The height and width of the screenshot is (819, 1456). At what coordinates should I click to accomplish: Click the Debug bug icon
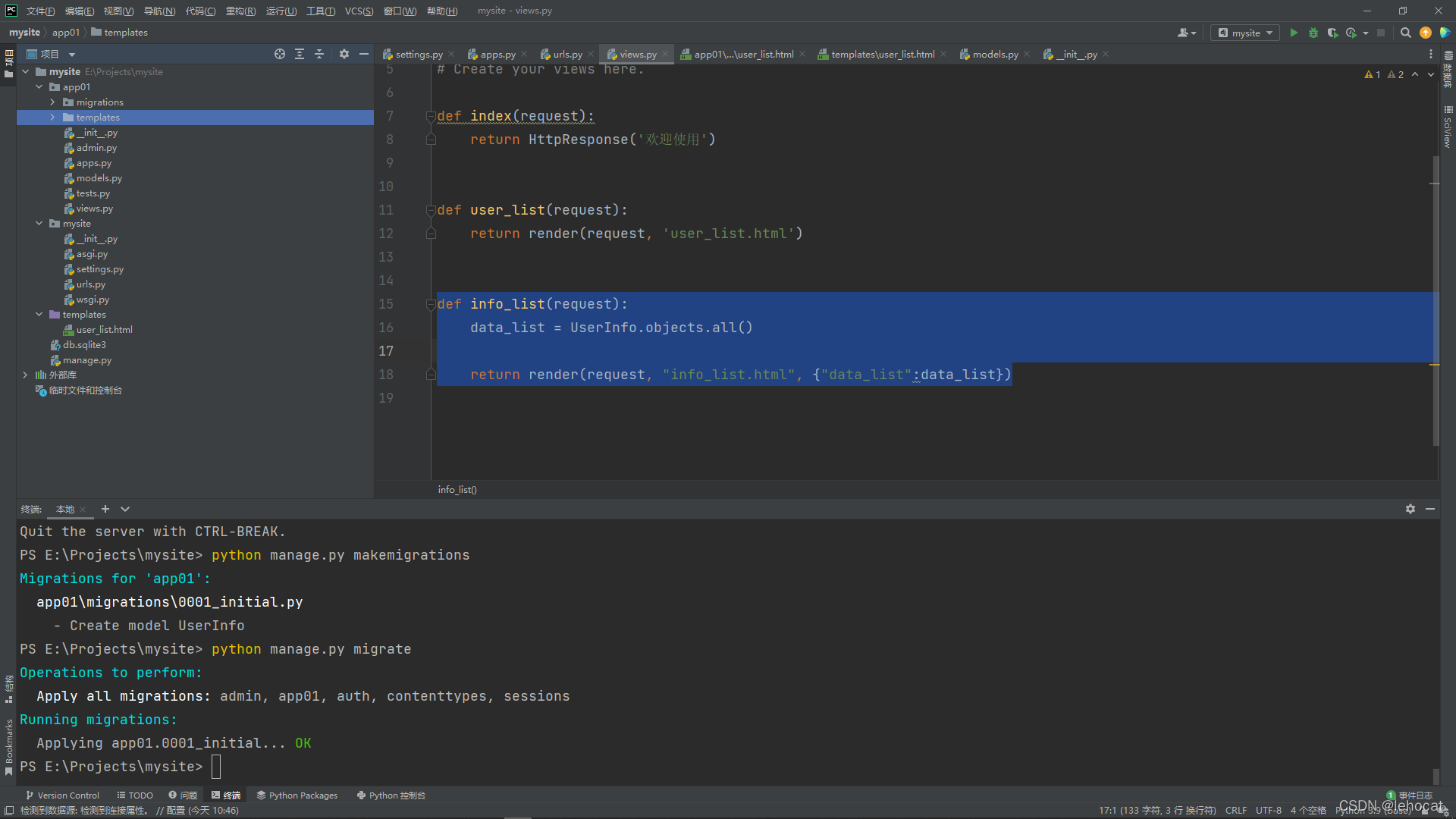1313,33
